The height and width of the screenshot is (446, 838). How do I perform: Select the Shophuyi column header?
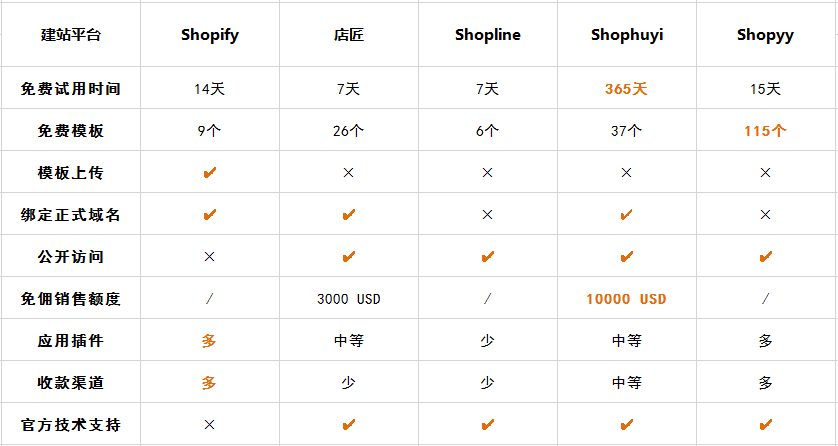[626, 35]
